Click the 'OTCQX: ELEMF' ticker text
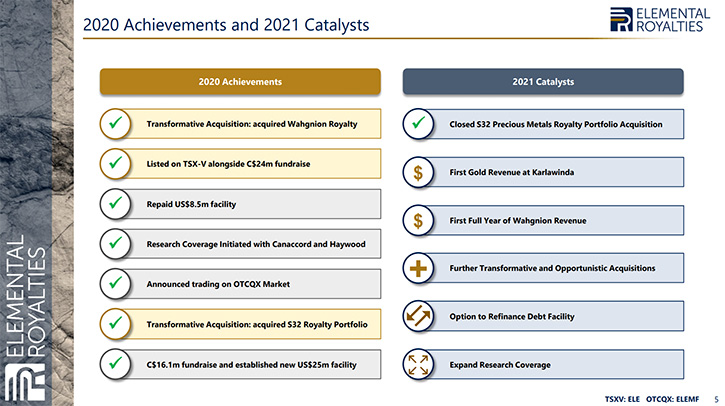The height and width of the screenshot is (406, 725). coord(673,399)
